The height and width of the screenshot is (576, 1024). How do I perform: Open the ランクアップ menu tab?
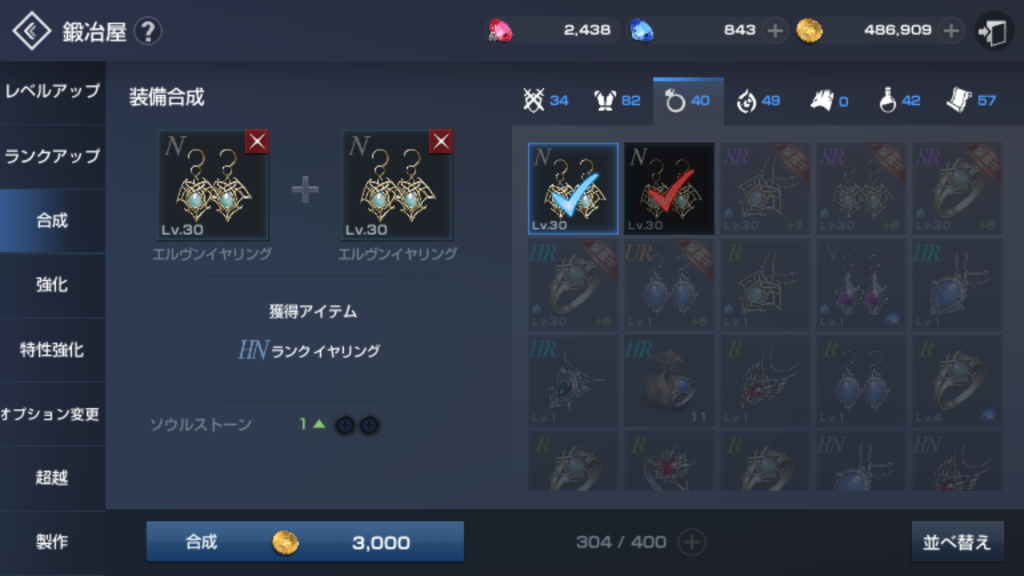[x=52, y=157]
